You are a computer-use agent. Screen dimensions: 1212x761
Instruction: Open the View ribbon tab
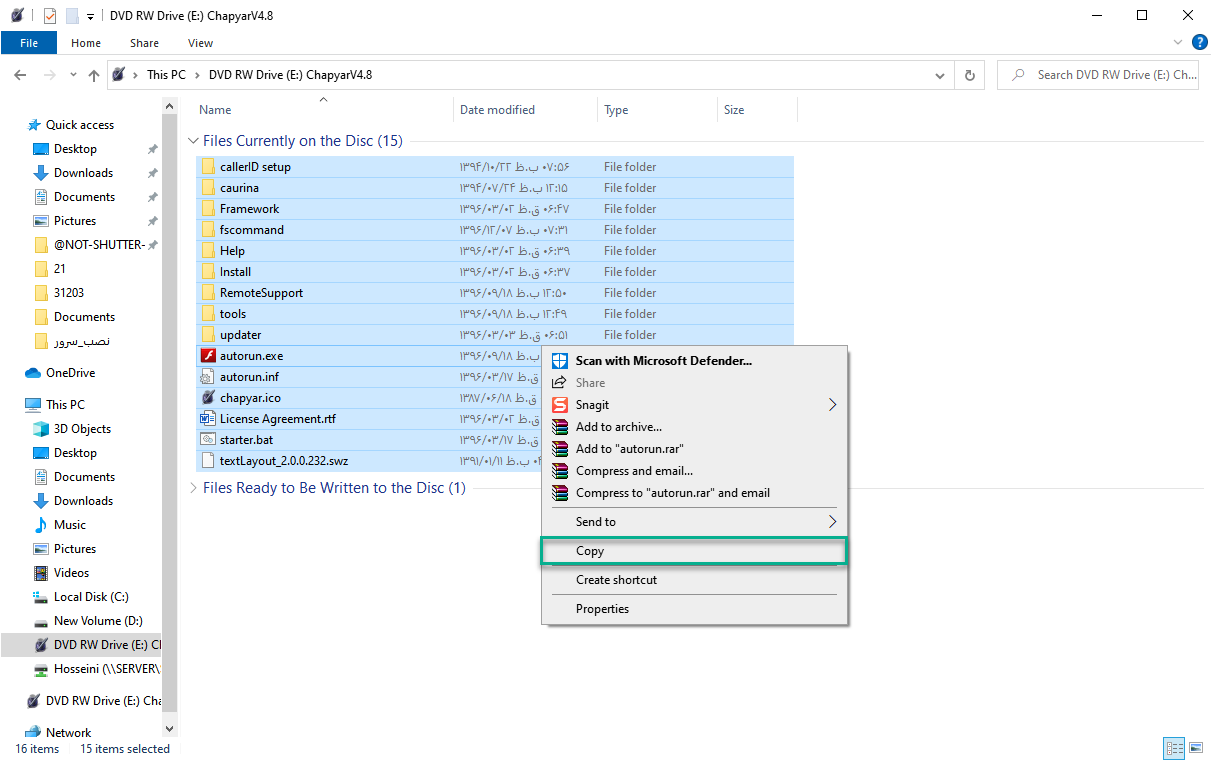pyautogui.click(x=200, y=43)
